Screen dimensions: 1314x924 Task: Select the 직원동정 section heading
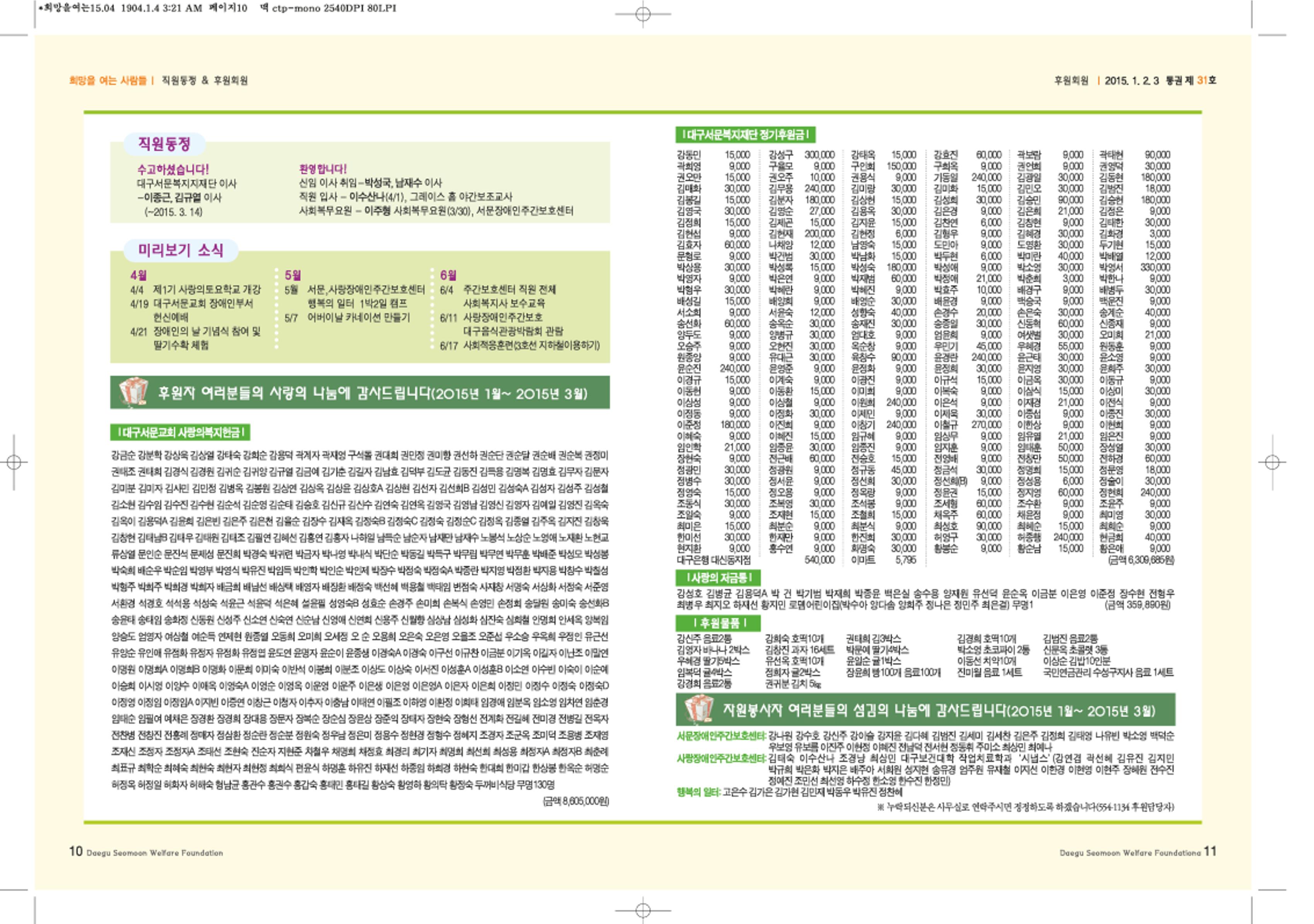pyautogui.click(x=164, y=144)
